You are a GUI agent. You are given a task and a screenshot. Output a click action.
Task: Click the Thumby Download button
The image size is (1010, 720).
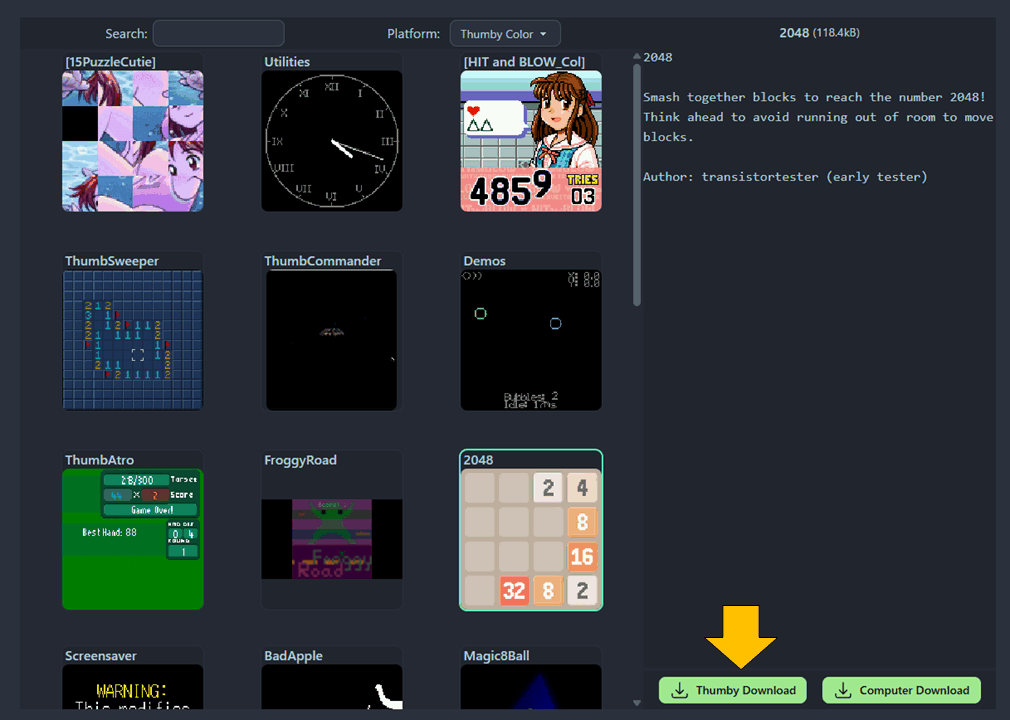(x=732, y=690)
